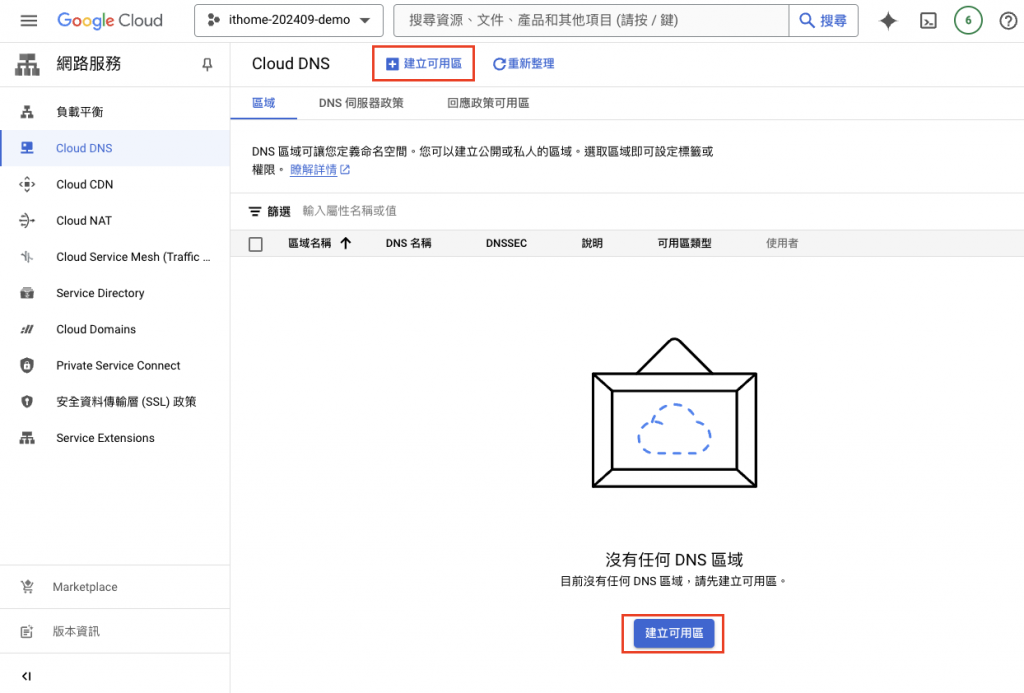Focus the filter input 輸入屬性名稱或值

point(349,211)
